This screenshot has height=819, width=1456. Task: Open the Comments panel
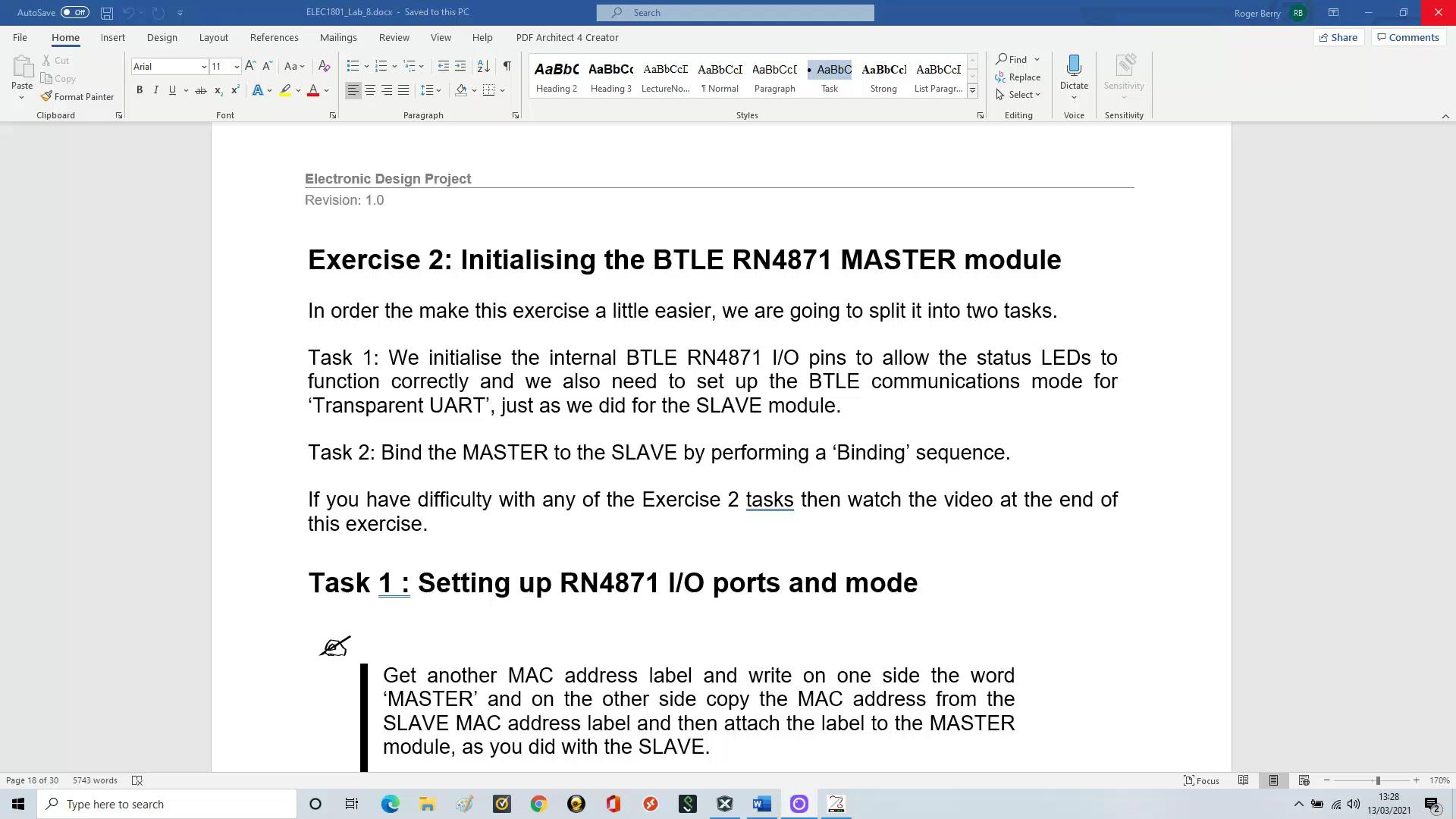tap(1407, 37)
